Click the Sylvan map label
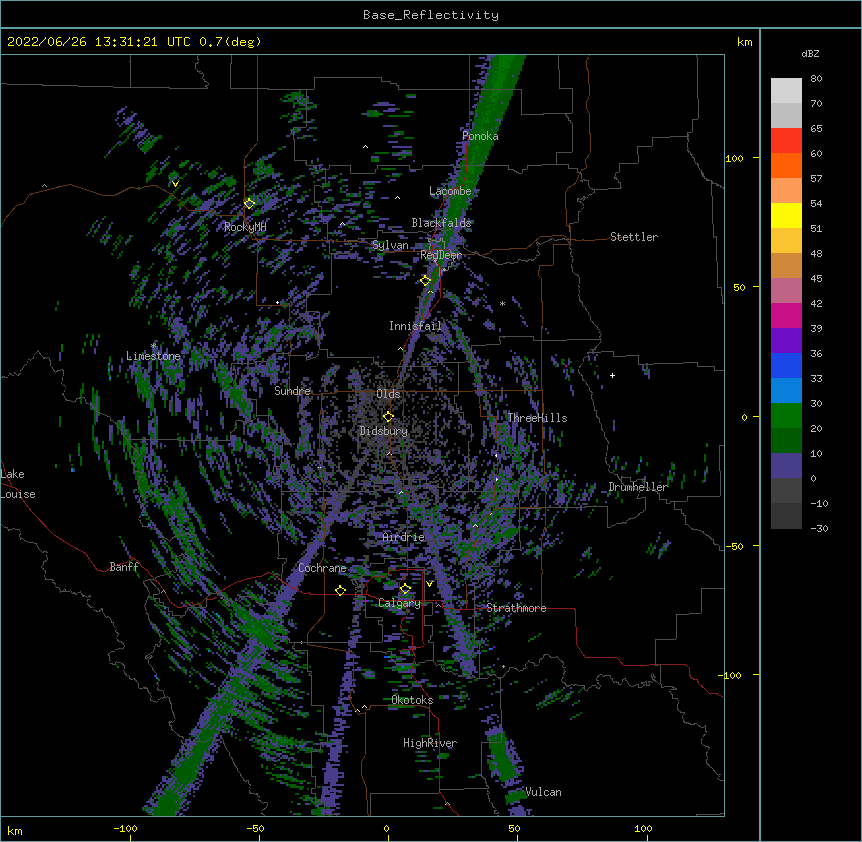 [x=390, y=245]
